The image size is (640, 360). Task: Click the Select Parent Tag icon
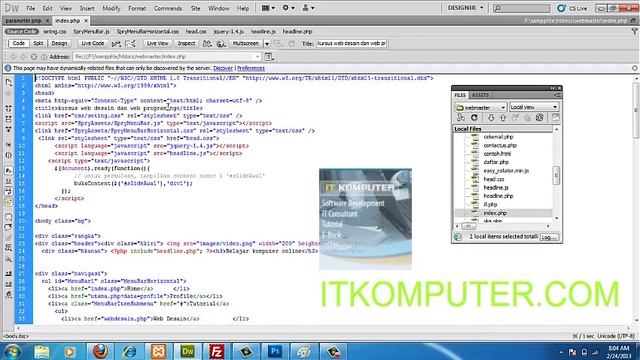click(9, 144)
